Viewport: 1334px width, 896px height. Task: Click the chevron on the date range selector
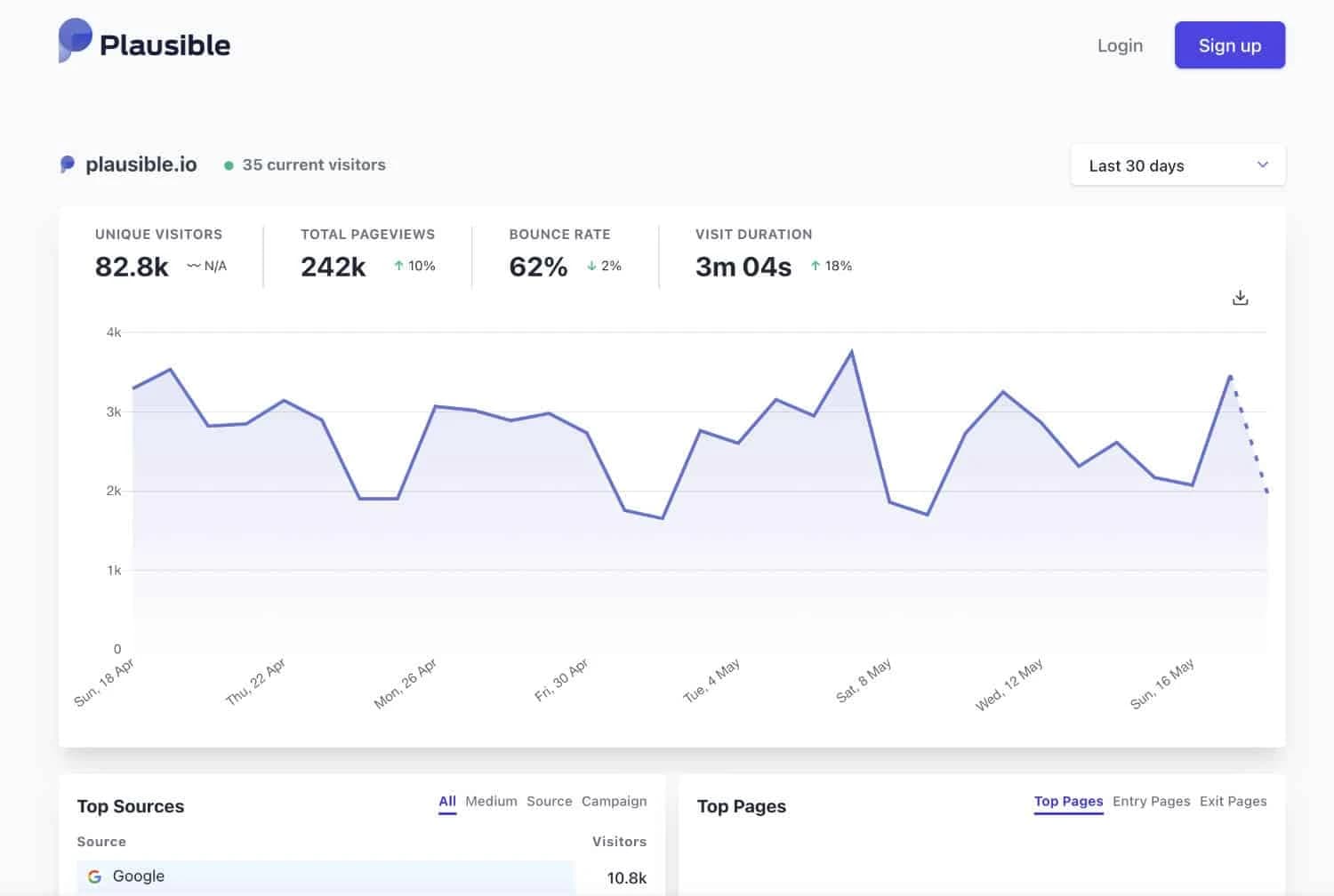(1262, 164)
